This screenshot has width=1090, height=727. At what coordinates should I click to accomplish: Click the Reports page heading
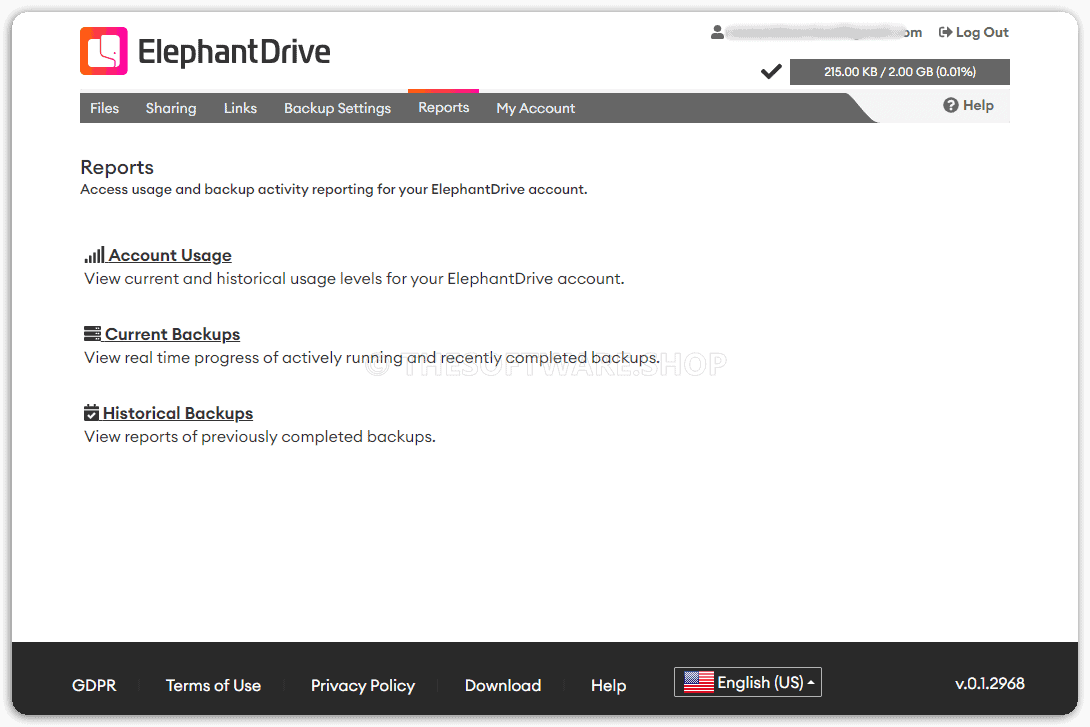(x=117, y=168)
